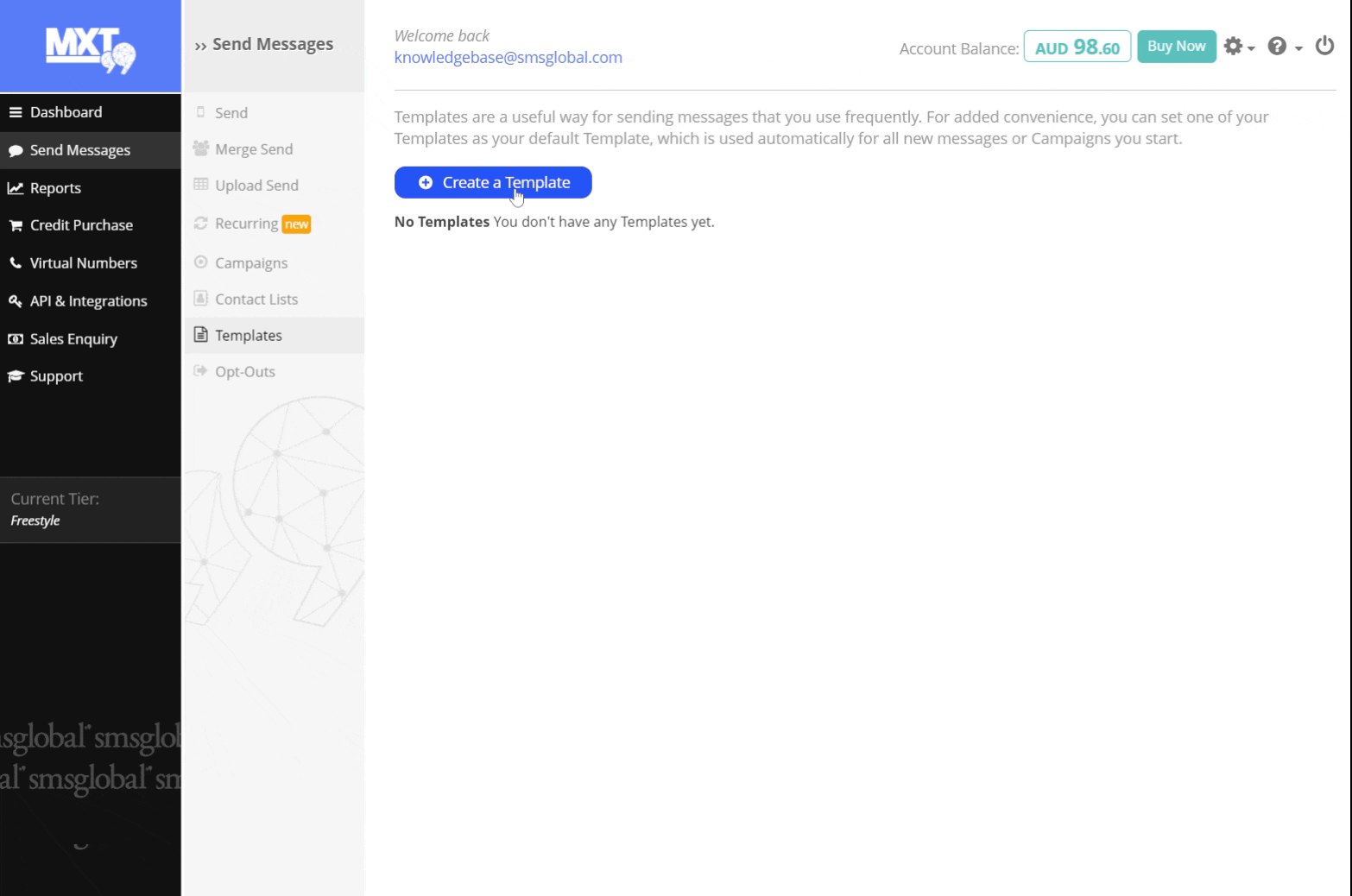1352x896 pixels.
Task: Click the Credit Purchase cart icon
Action: [16, 225]
